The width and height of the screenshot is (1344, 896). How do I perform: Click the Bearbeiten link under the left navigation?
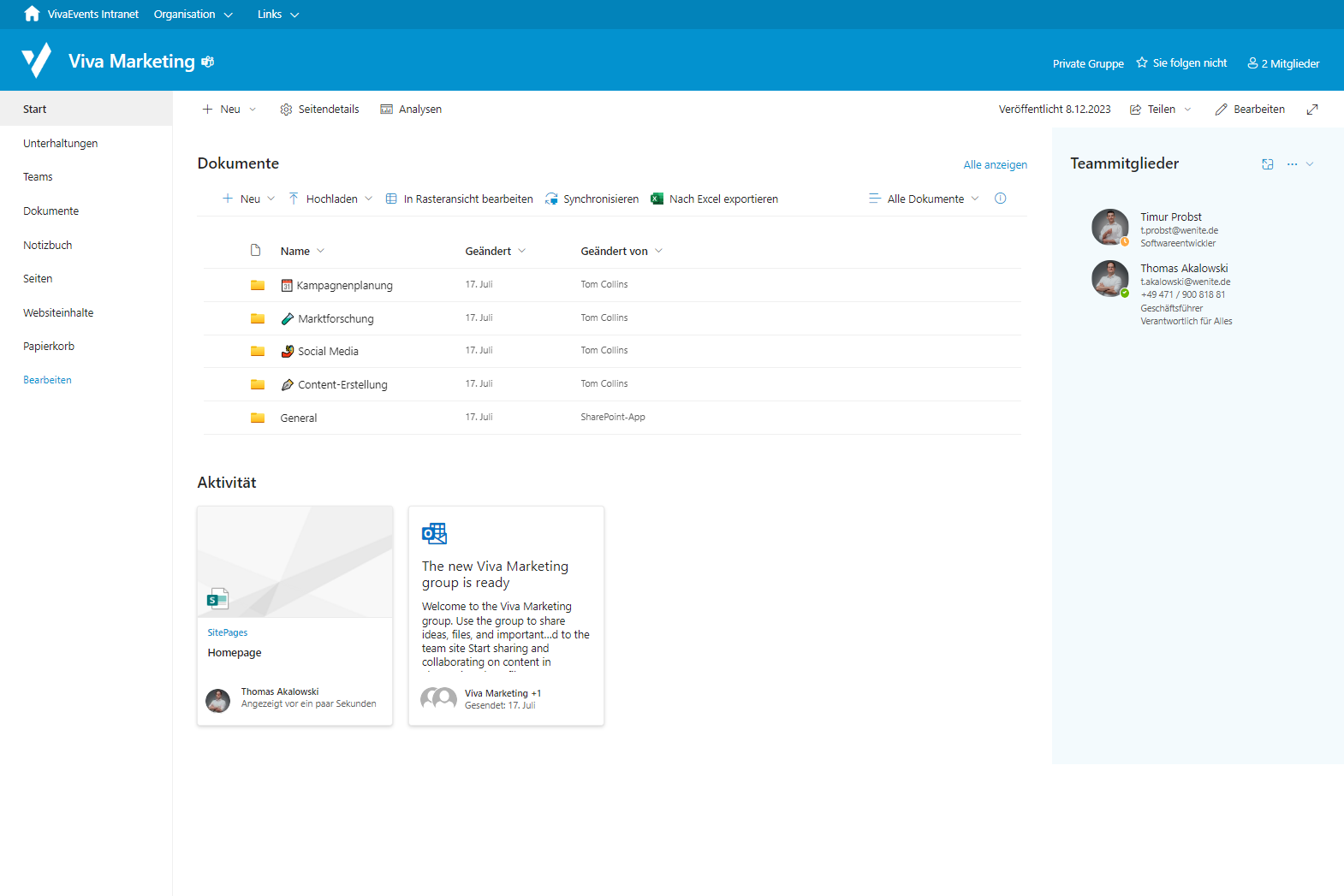tap(47, 380)
